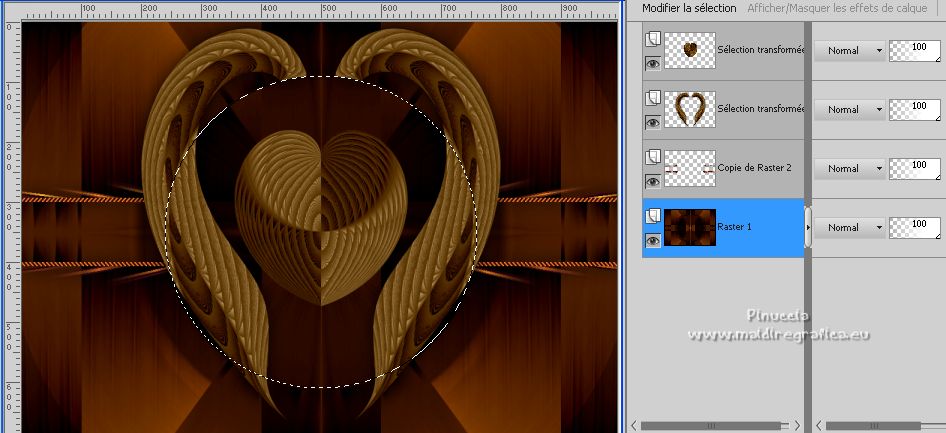Click layer type icon beside small-heart Sélection transformée

[x=652, y=39]
